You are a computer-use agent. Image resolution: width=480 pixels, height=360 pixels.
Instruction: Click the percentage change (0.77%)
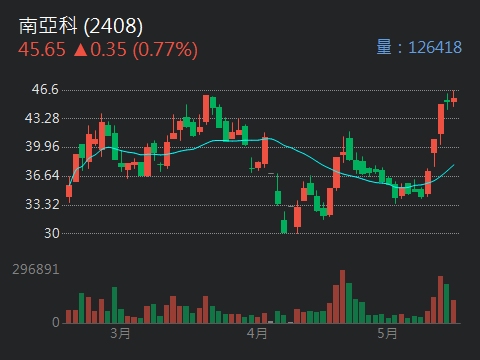(x=165, y=50)
